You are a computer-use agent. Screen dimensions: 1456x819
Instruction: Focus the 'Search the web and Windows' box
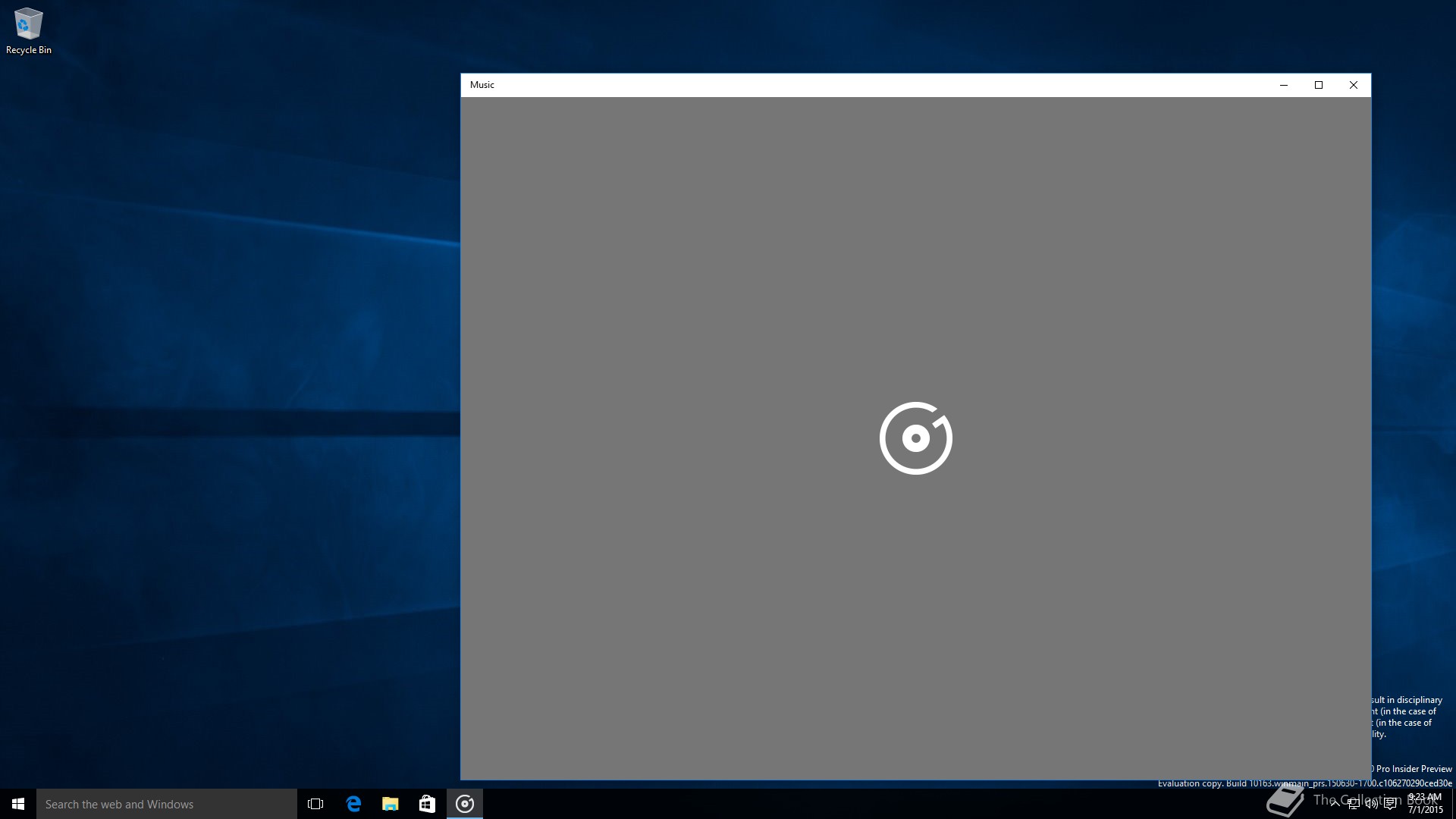point(167,804)
